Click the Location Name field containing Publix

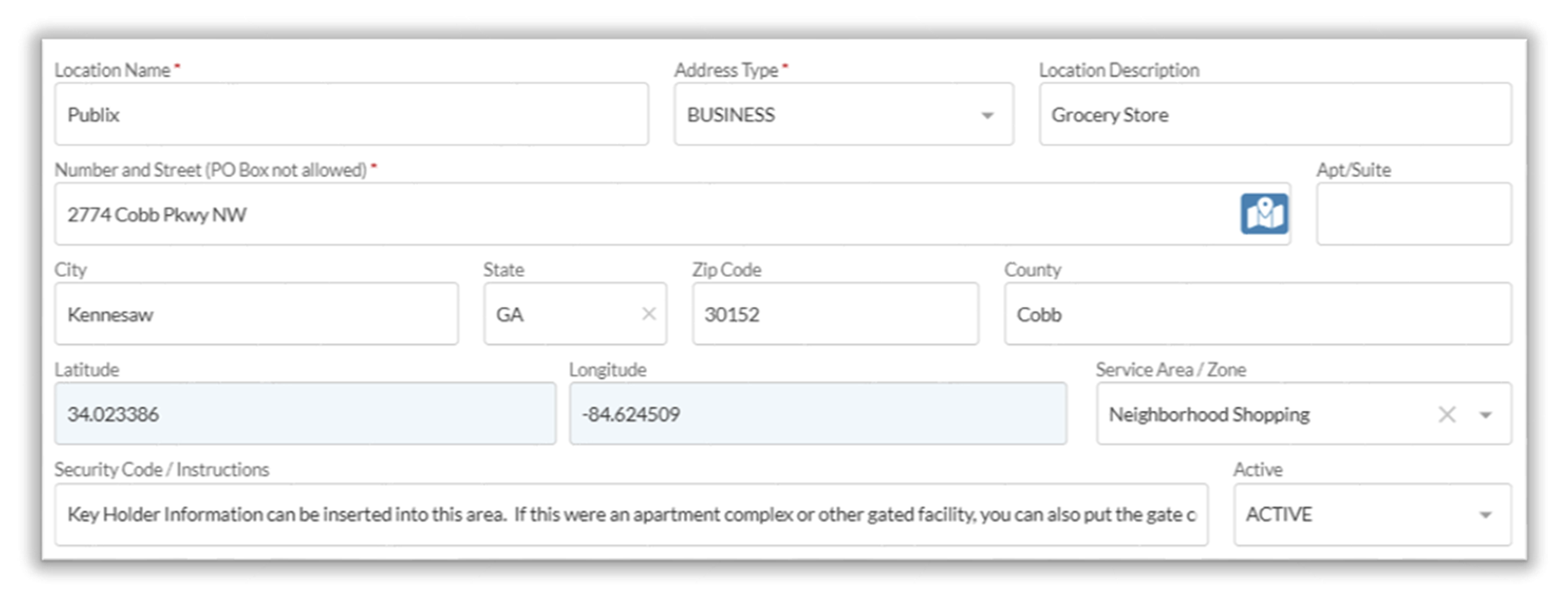[x=351, y=115]
